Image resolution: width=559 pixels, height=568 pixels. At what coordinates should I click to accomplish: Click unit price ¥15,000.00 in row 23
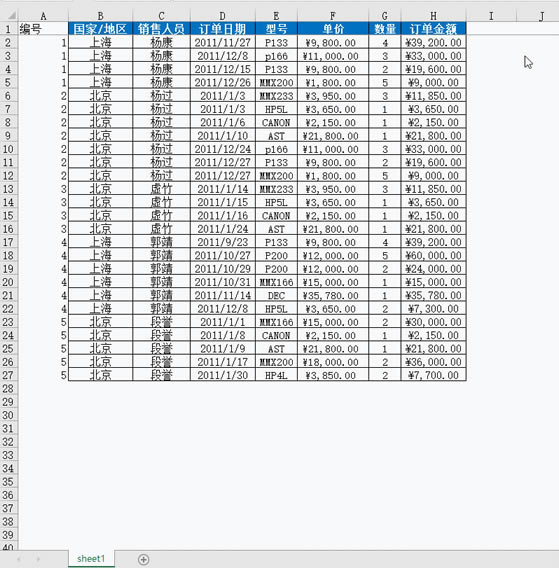(333, 322)
